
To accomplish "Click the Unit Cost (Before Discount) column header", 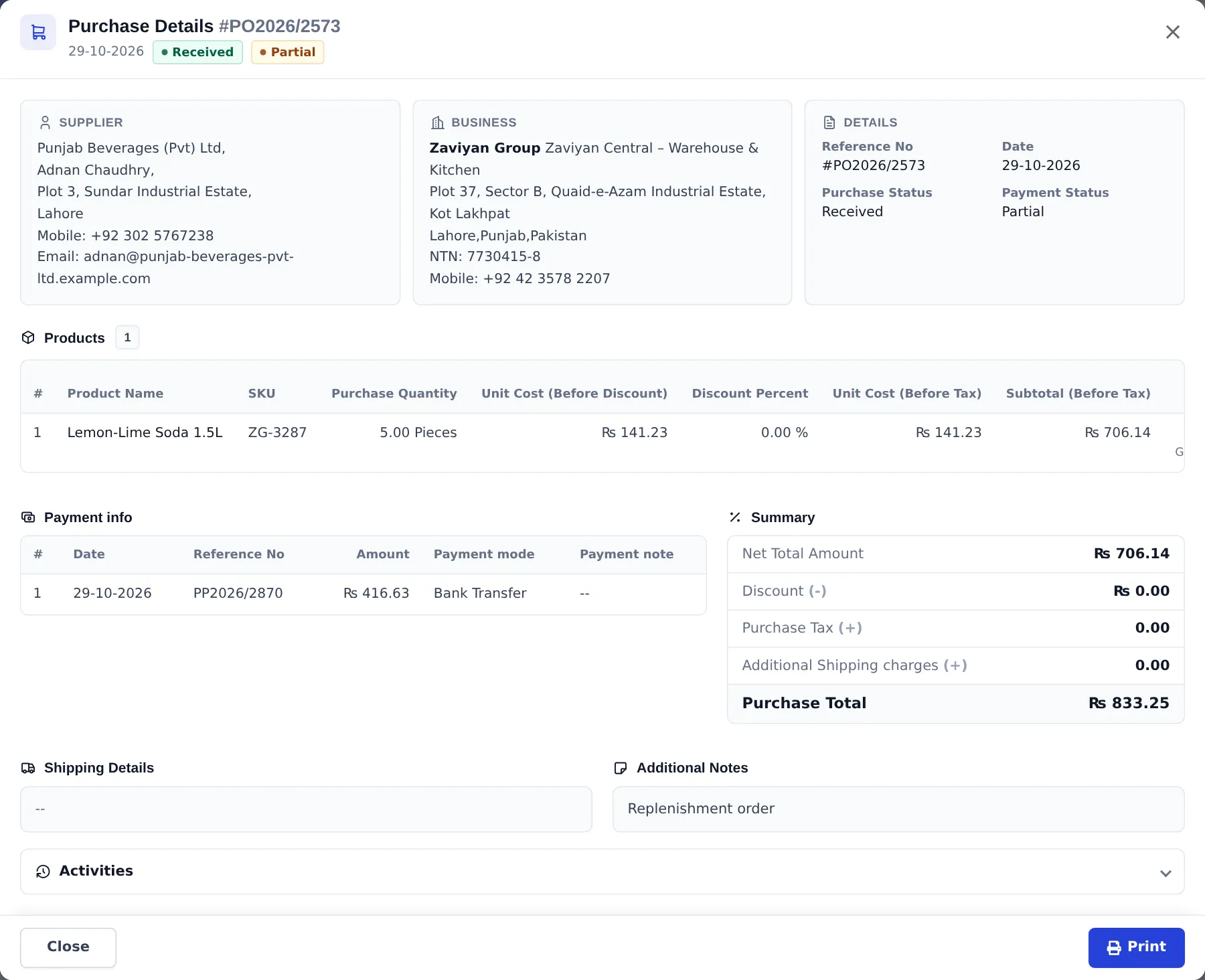I will (x=574, y=394).
